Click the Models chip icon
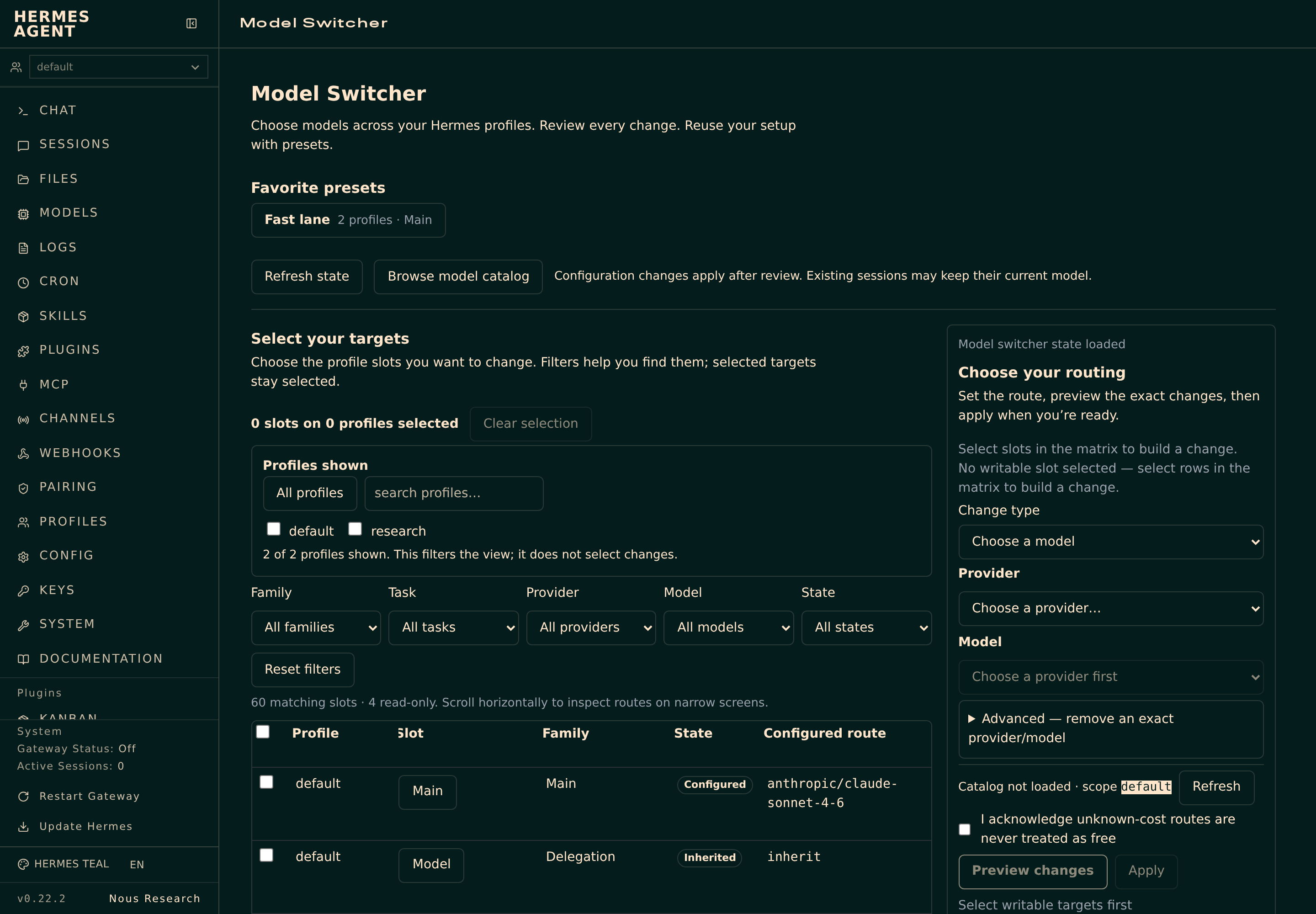This screenshot has width=1316, height=914. (x=23, y=213)
